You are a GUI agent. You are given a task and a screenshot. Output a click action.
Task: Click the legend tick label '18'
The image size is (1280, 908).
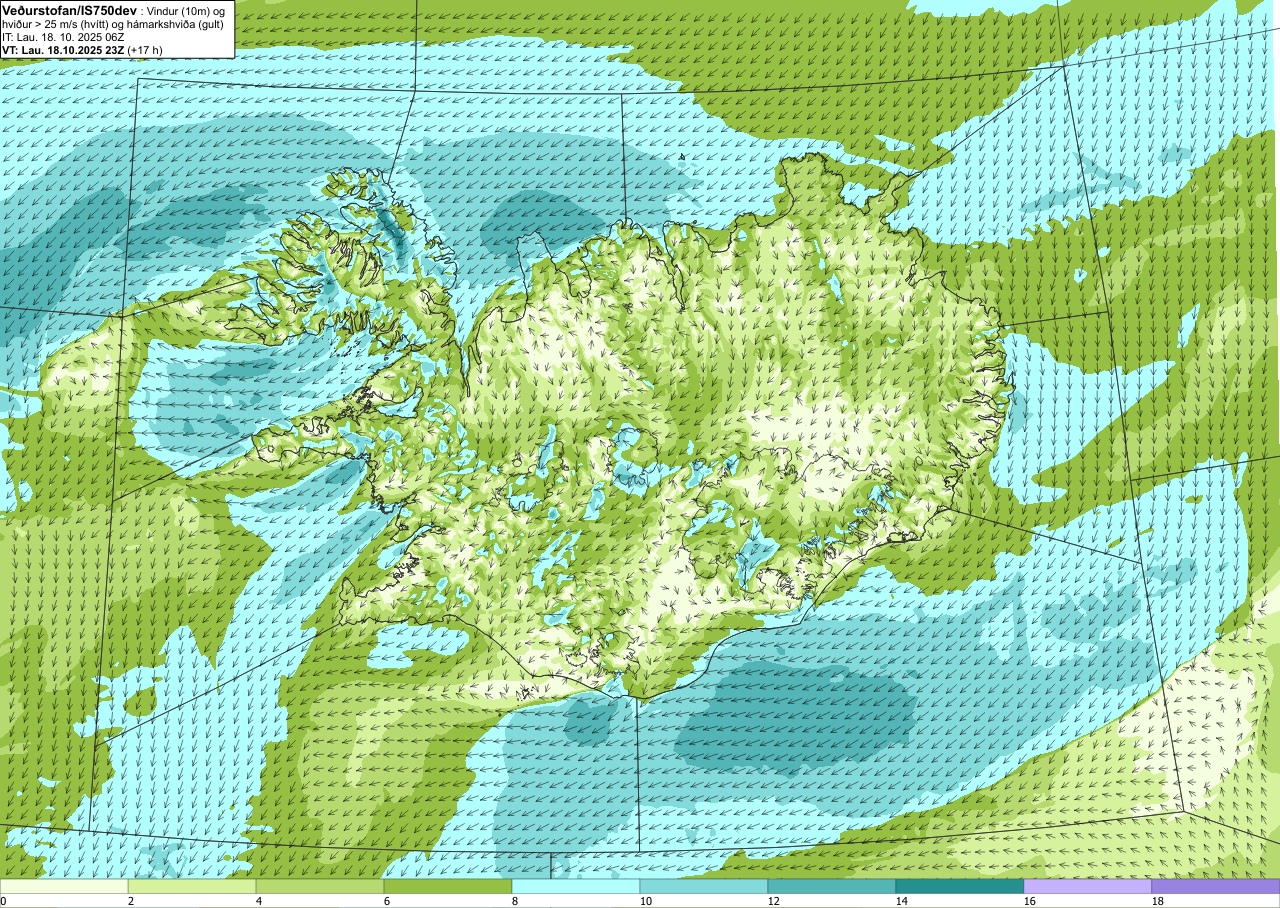coord(1158,901)
